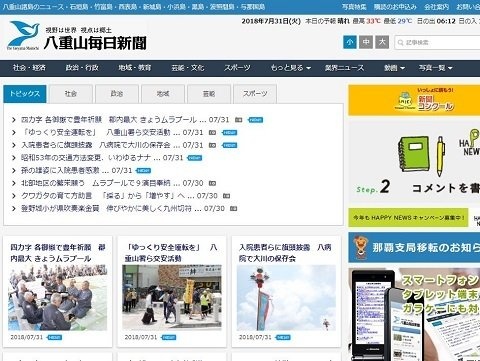
Task: Open the スマートフォン タブレット端末 banner
Action: pyautogui.click(x=414, y=314)
